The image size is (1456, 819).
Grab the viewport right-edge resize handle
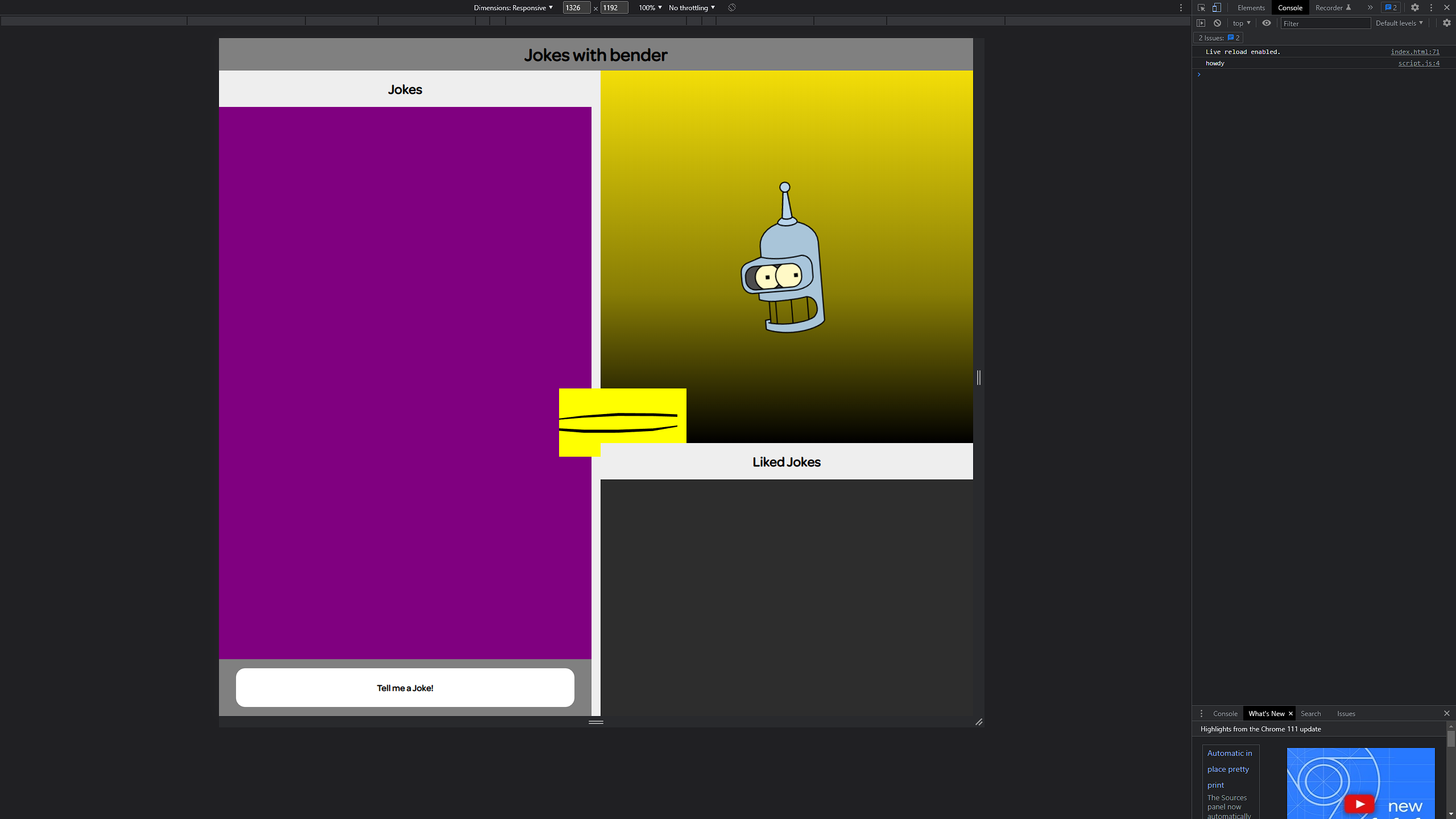(979, 378)
